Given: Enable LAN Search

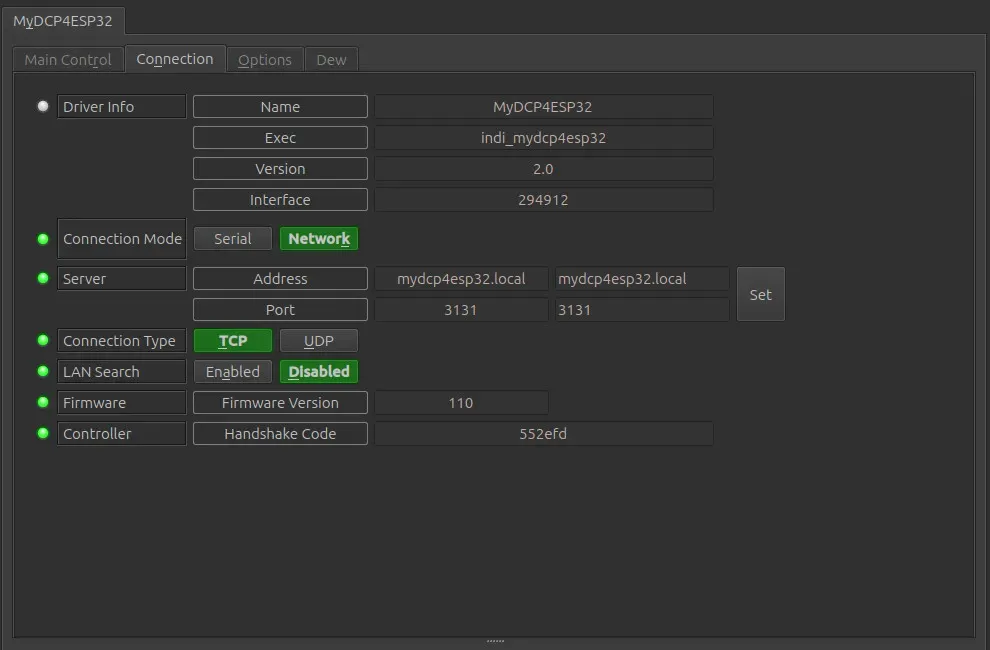Looking at the screenshot, I should point(232,371).
